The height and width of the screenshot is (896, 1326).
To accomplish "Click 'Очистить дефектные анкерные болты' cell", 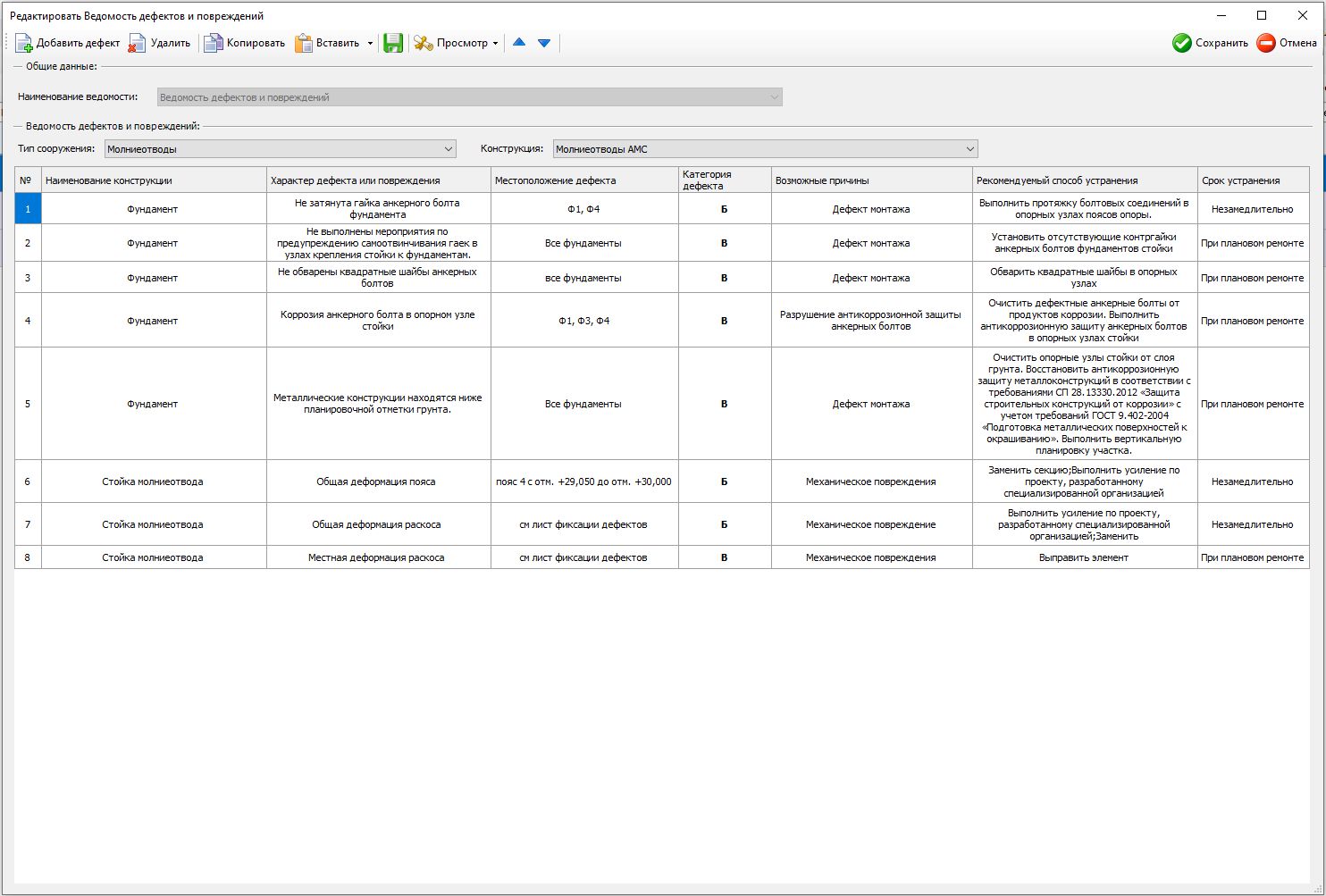I will [x=1085, y=321].
